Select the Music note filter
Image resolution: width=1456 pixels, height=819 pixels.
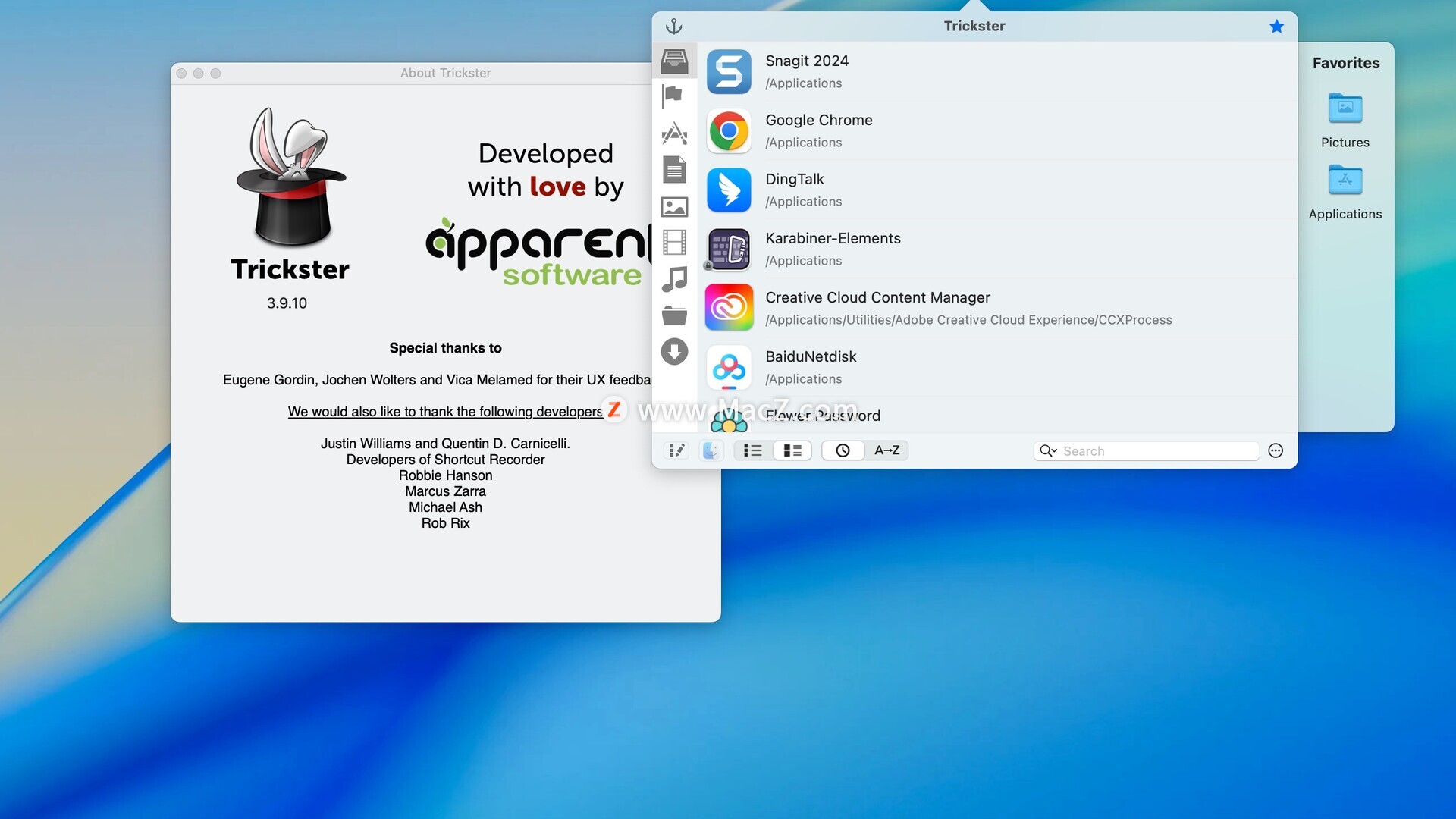tap(674, 279)
